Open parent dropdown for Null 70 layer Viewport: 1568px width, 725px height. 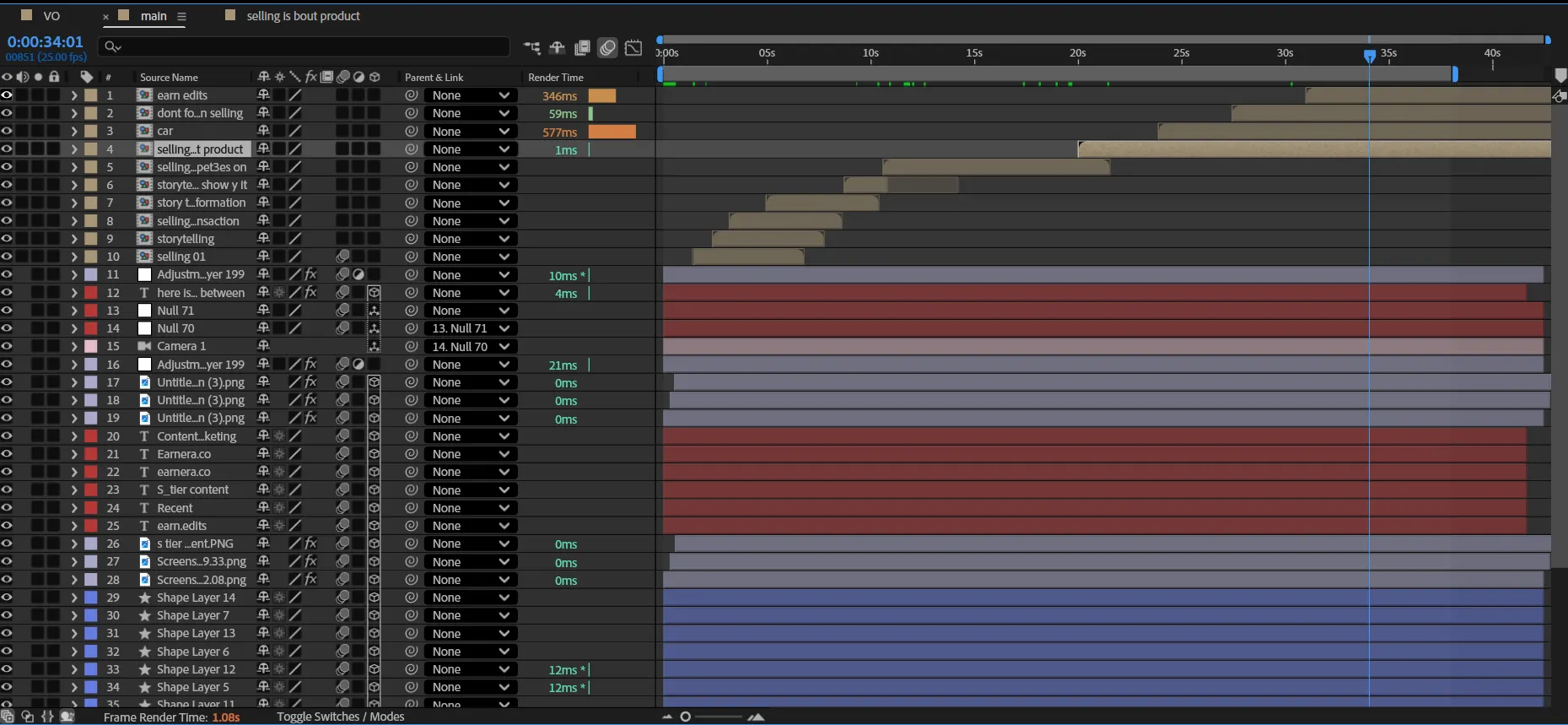[470, 328]
